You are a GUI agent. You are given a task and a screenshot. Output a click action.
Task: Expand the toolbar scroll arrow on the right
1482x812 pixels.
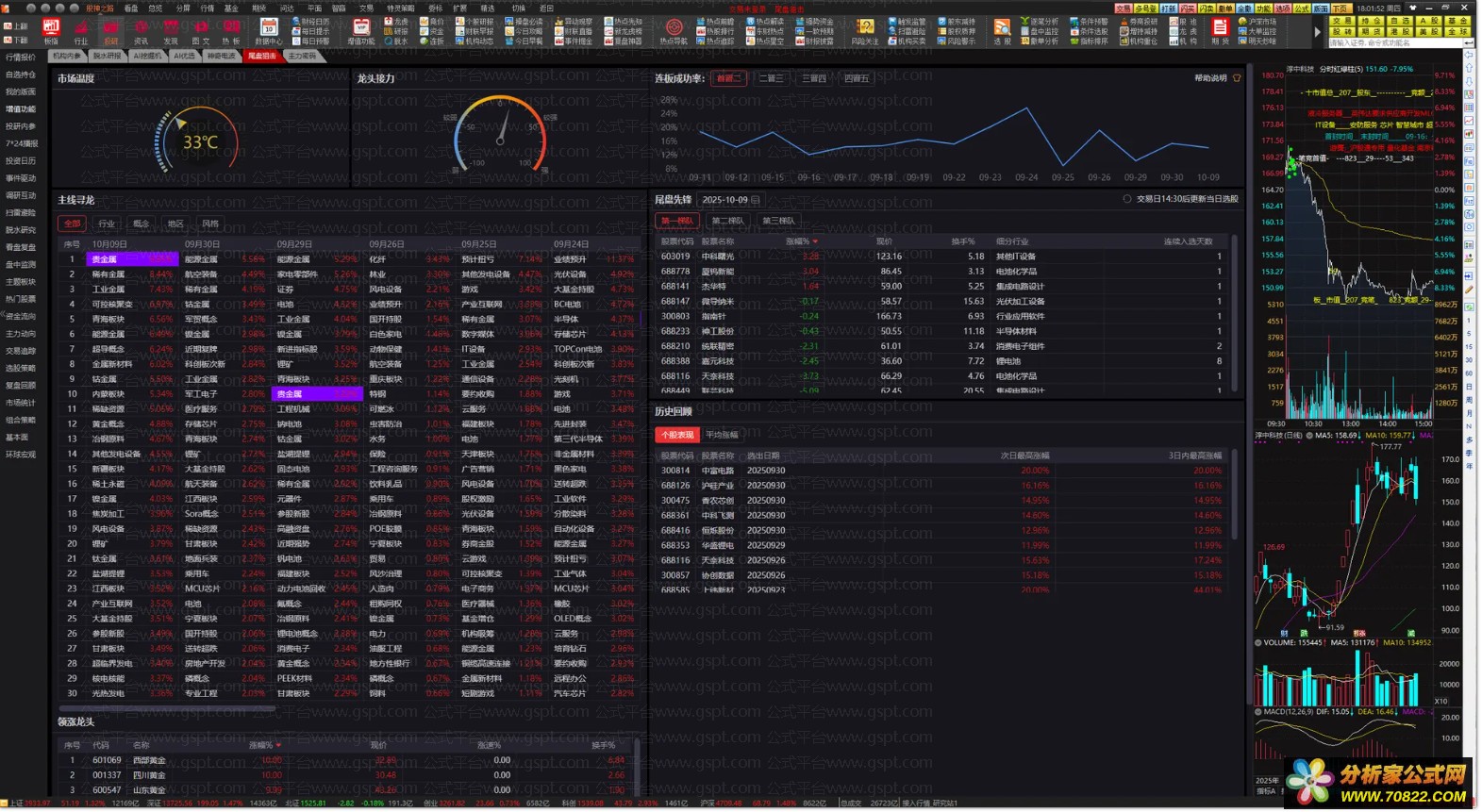coord(1318,31)
